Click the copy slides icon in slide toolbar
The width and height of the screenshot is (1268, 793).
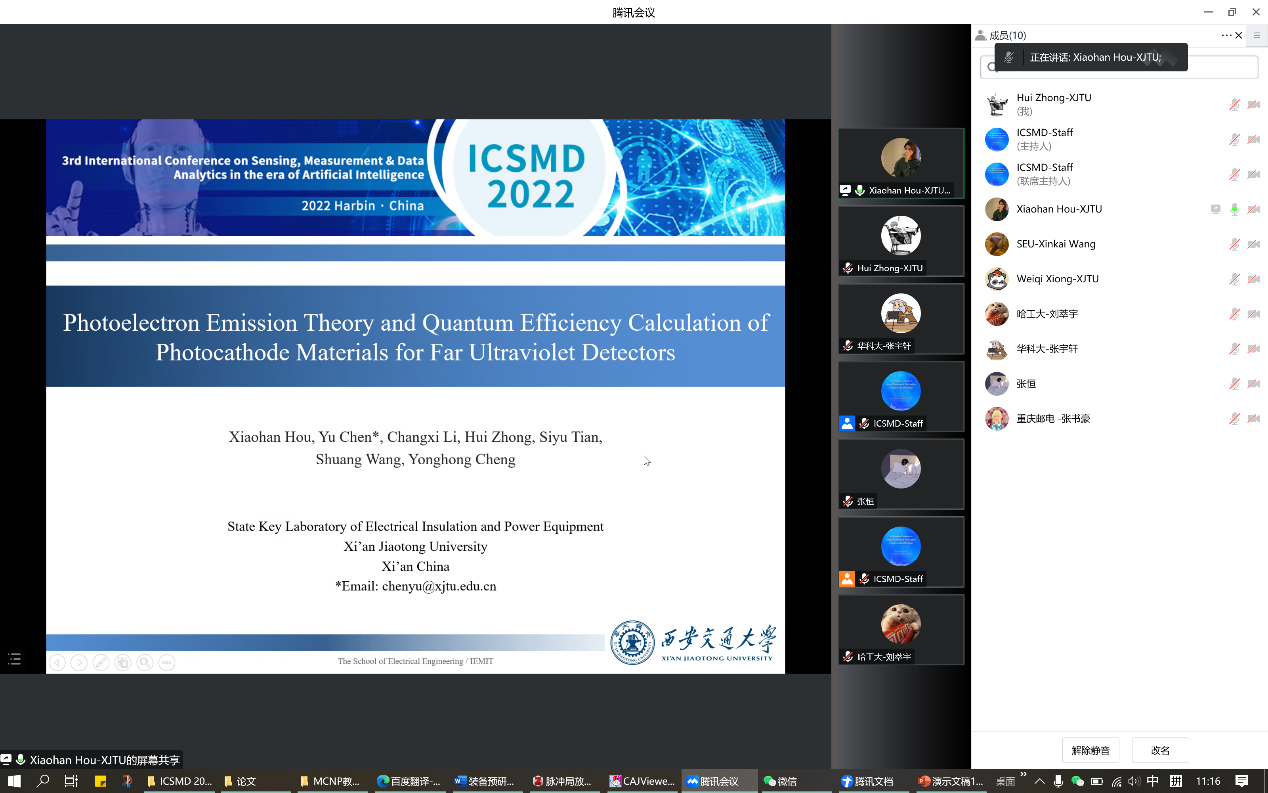pyautogui.click(x=123, y=662)
